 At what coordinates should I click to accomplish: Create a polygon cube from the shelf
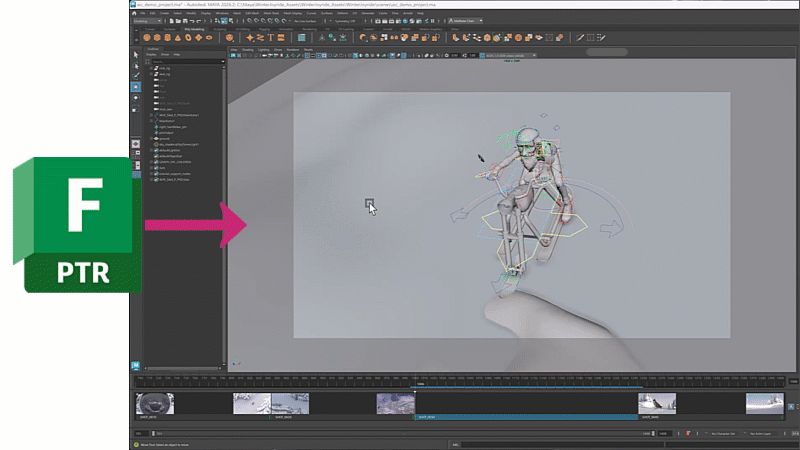[157, 38]
